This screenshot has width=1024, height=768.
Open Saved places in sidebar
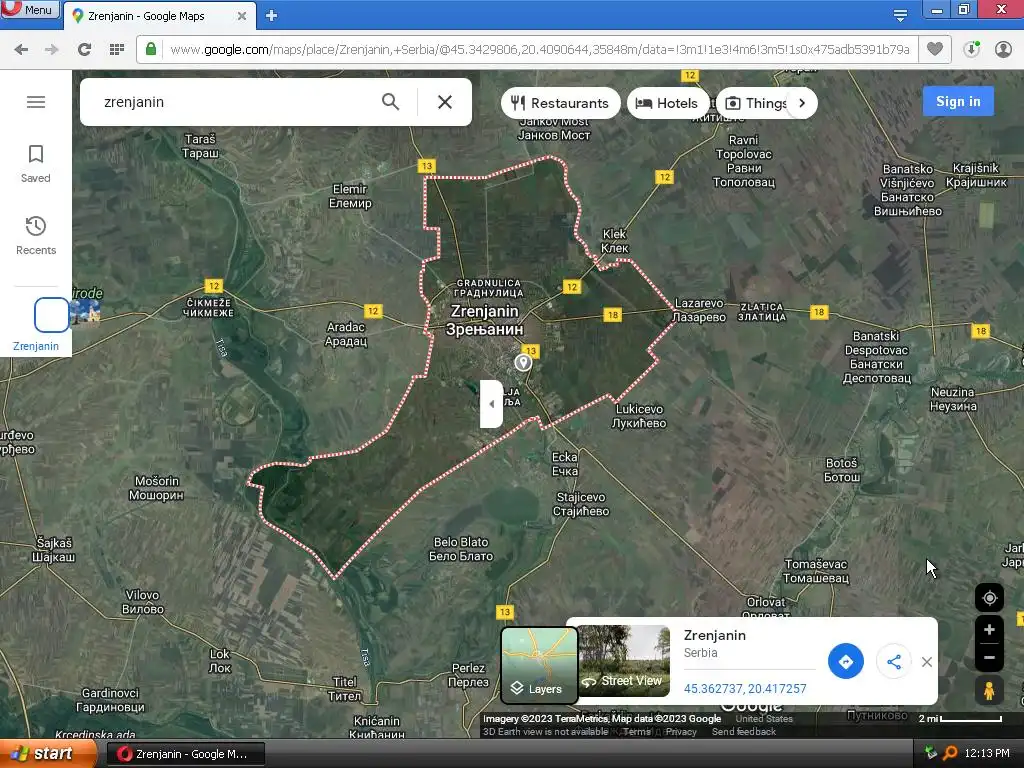pos(36,164)
